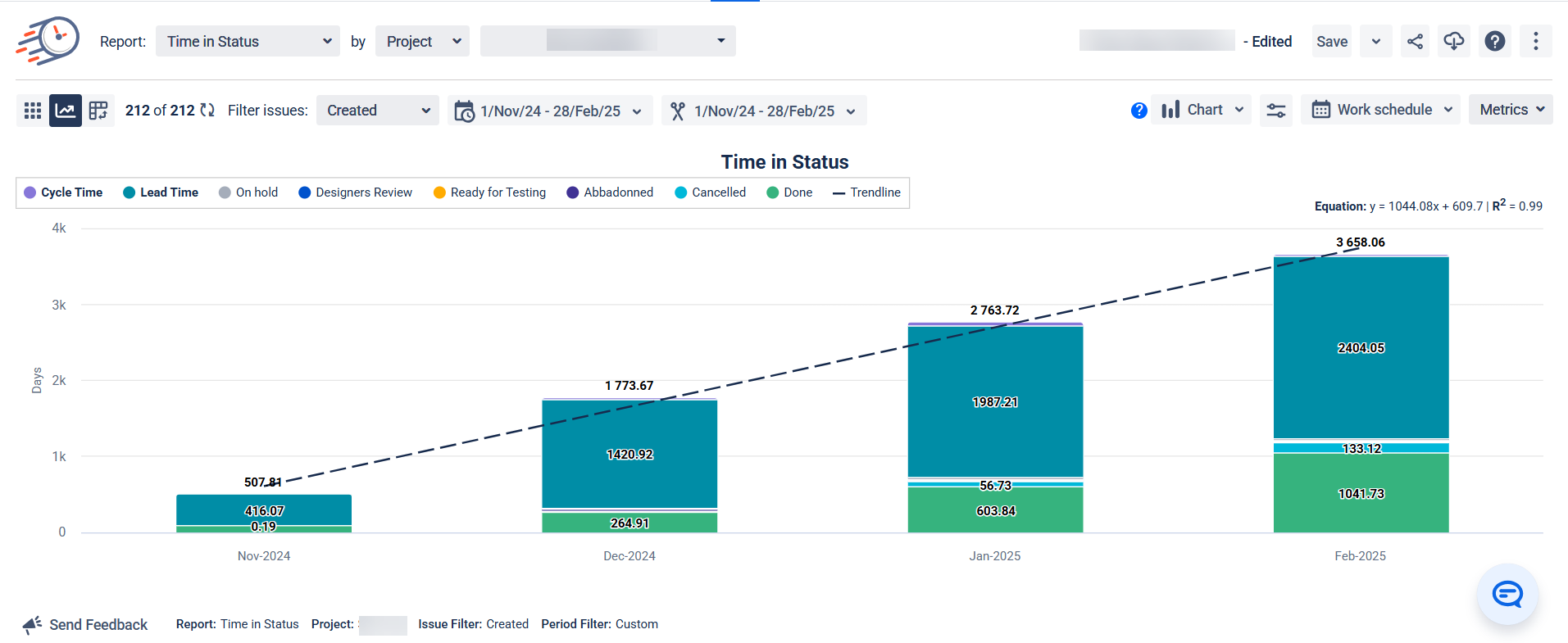Open the Metrics menu
The image size is (1568, 643).
click(1511, 110)
